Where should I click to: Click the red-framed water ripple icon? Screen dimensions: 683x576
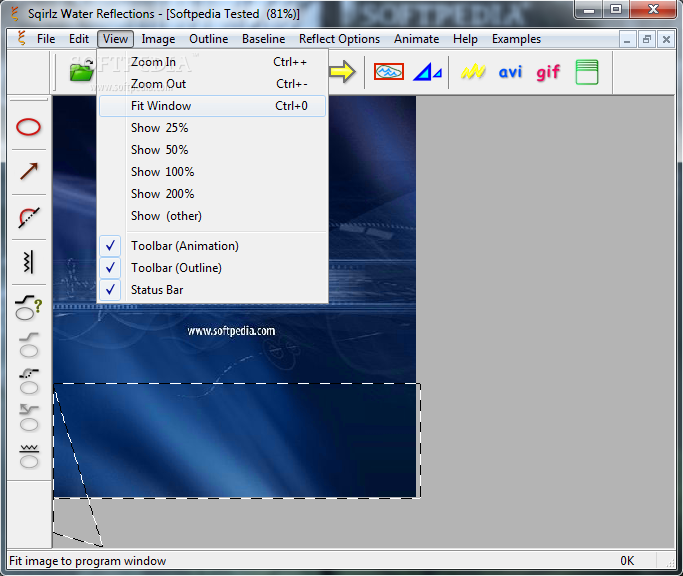pyautogui.click(x=389, y=72)
